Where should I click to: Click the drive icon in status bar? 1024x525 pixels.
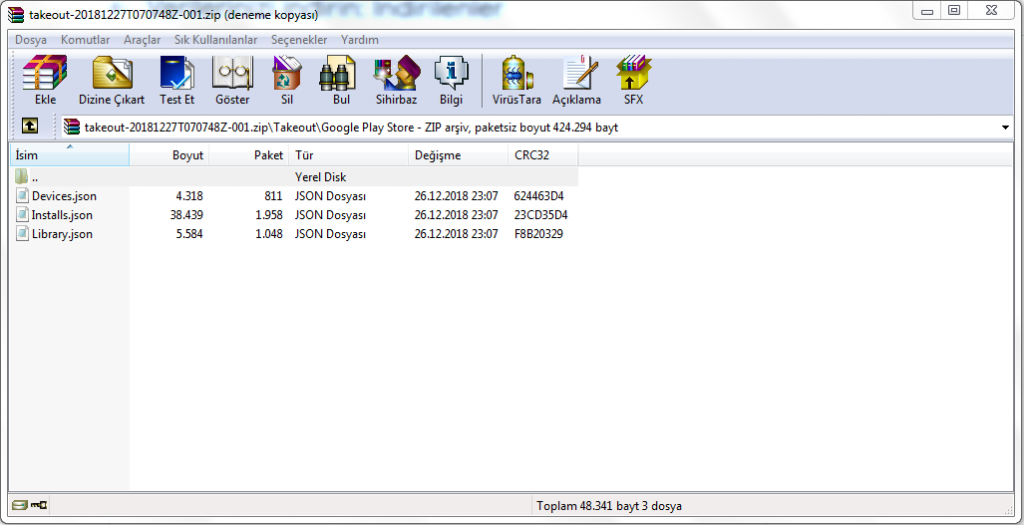pyautogui.click(x=20, y=505)
